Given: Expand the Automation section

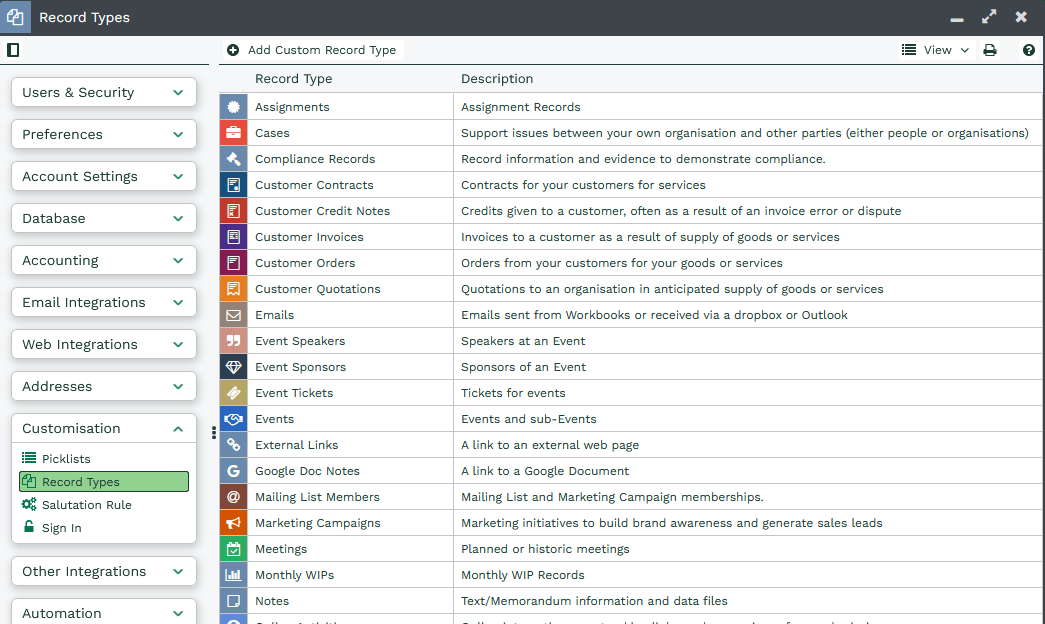Looking at the screenshot, I should [104, 613].
